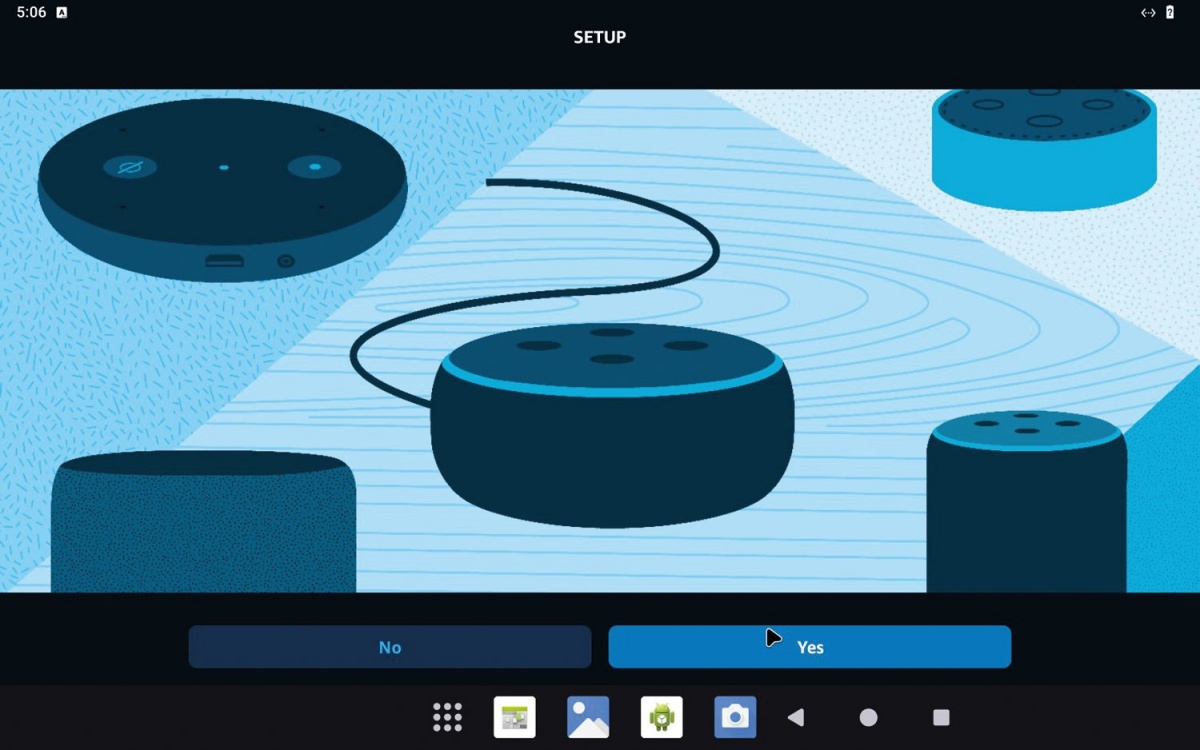This screenshot has height=750, width=1200.
Task: Tap the Yes button
Action: (x=809, y=647)
